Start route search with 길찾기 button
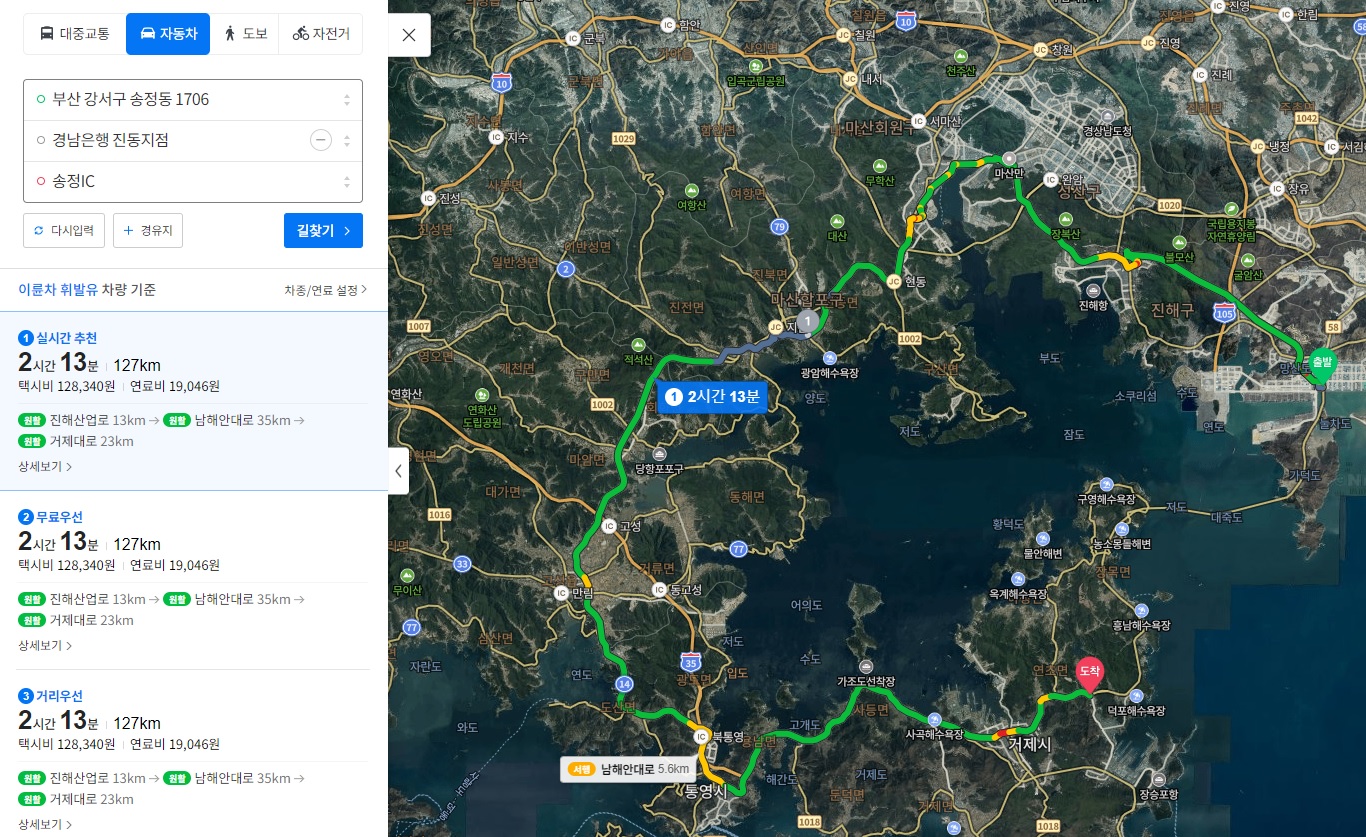The image size is (1366, 837). coord(323,230)
